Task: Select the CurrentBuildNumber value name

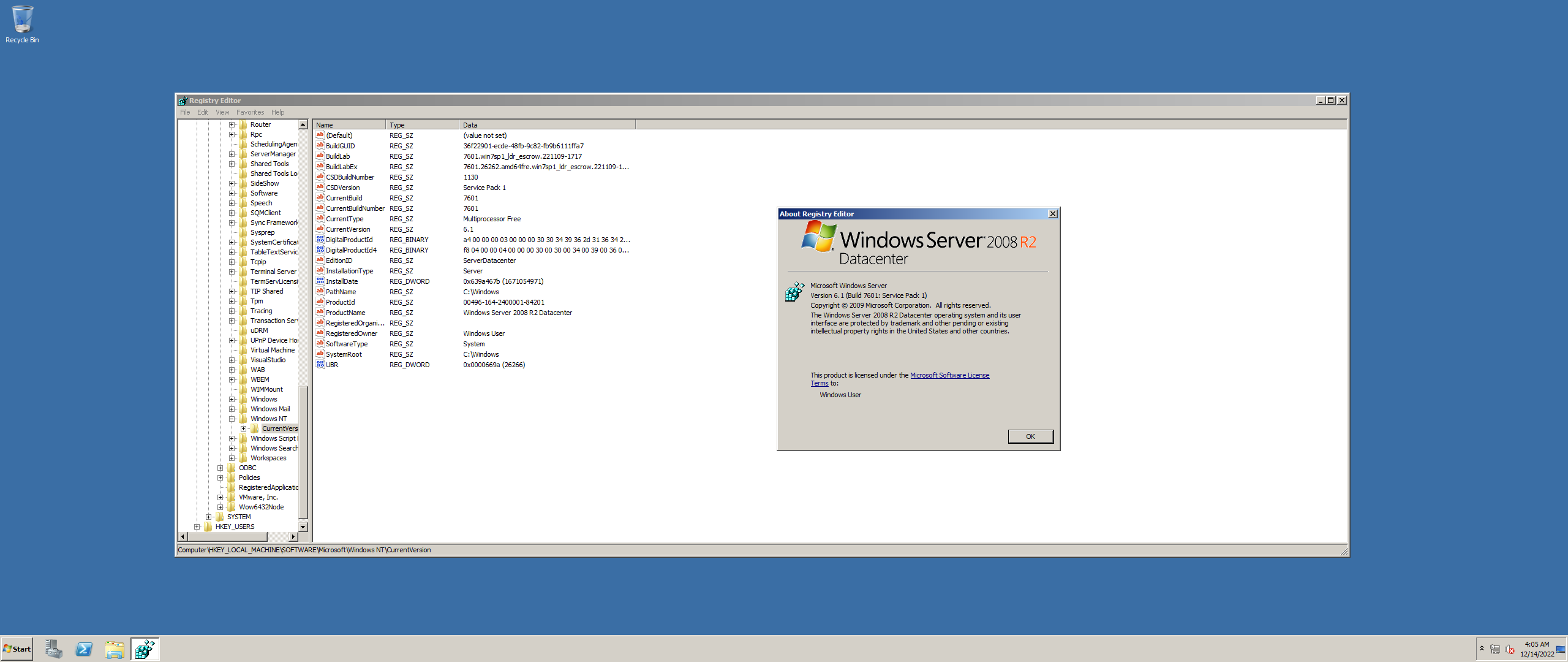Action: [x=355, y=208]
